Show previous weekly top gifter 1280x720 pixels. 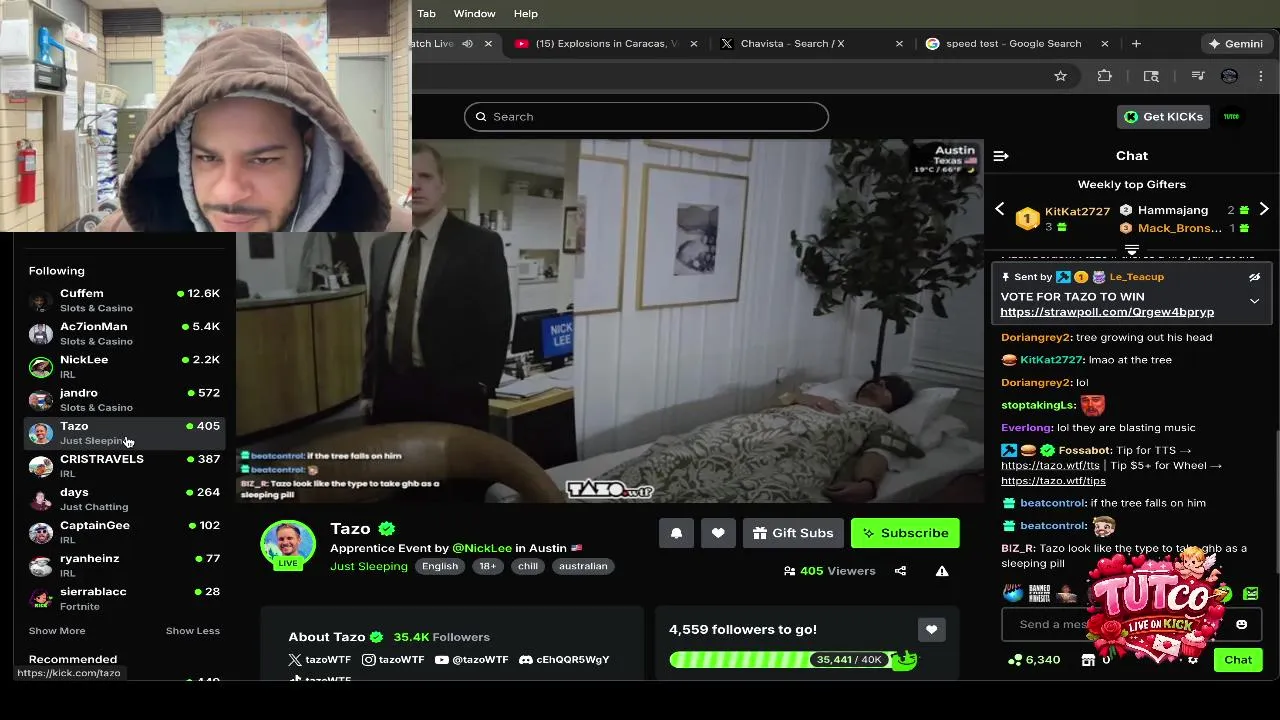click(x=999, y=209)
